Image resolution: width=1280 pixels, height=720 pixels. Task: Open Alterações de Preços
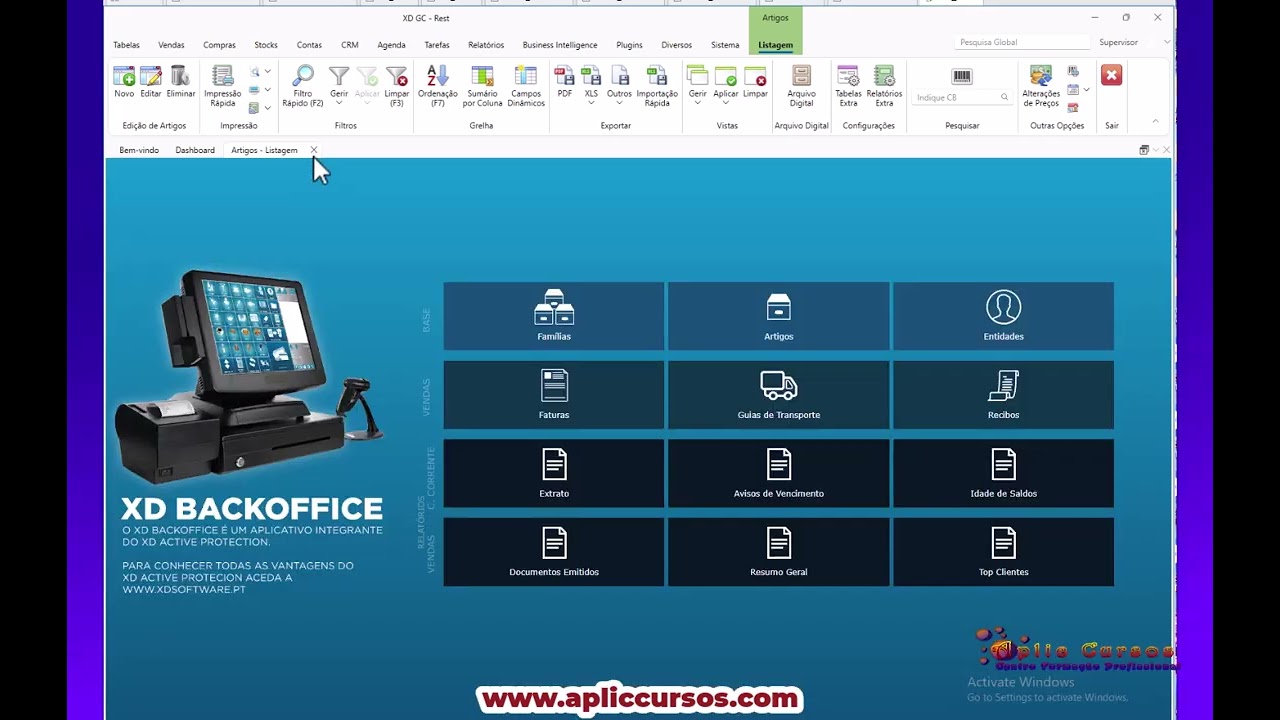[1041, 86]
